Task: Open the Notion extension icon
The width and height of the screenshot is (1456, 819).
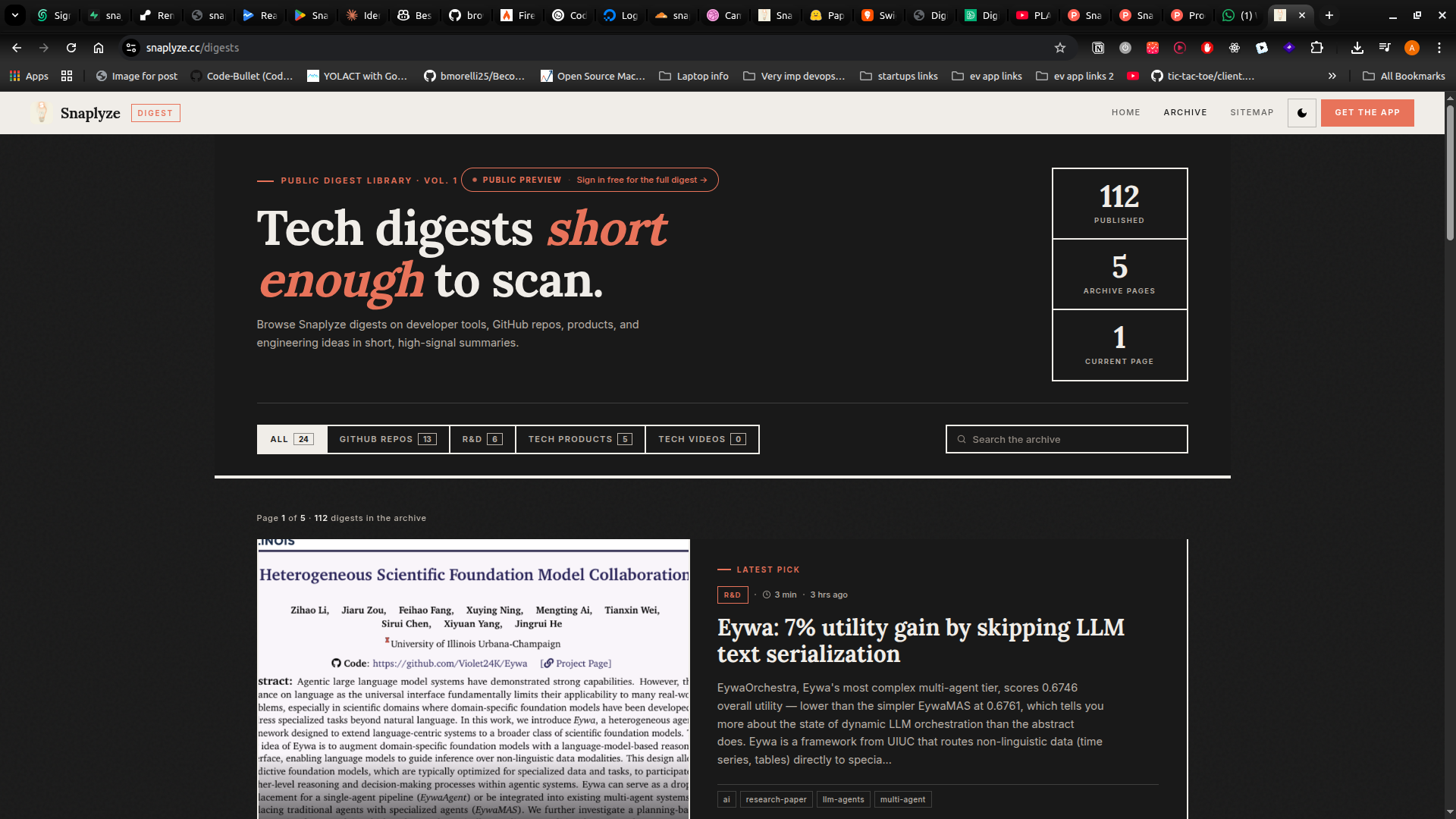Action: pyautogui.click(x=1098, y=48)
